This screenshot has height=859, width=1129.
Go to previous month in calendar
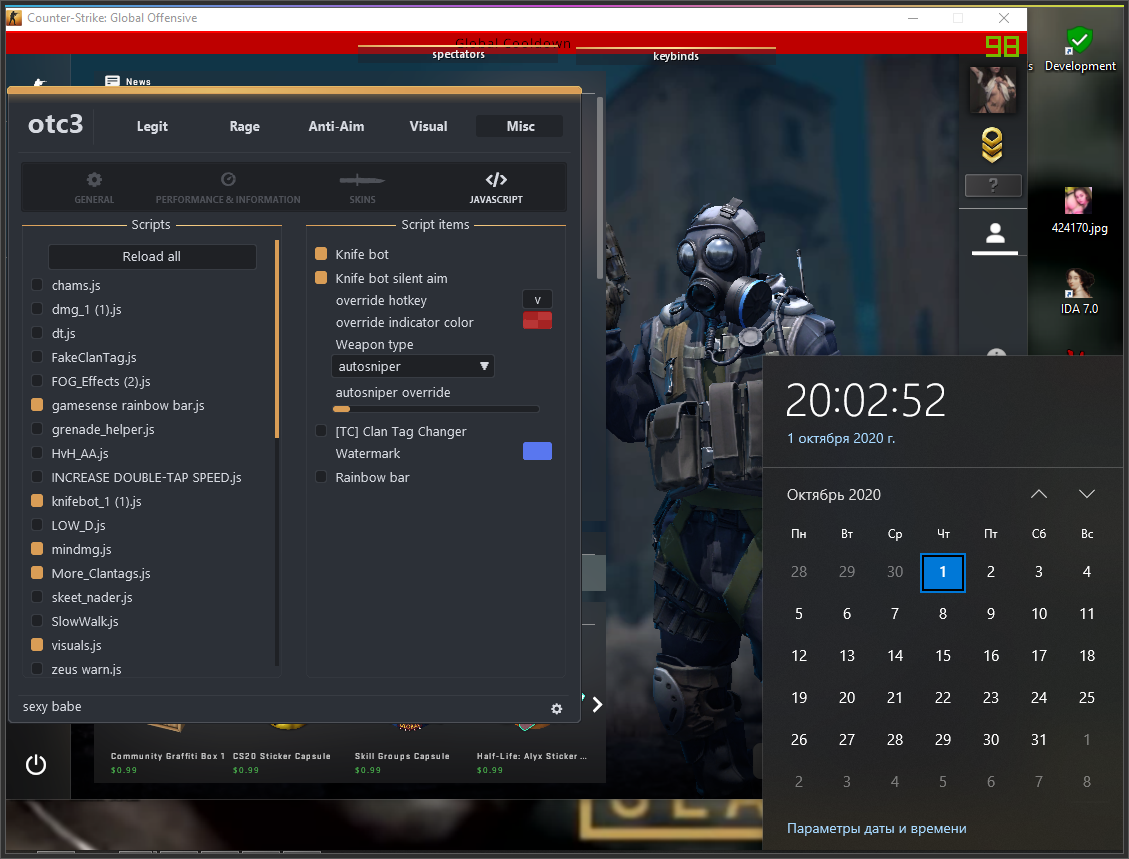[x=1038, y=494]
